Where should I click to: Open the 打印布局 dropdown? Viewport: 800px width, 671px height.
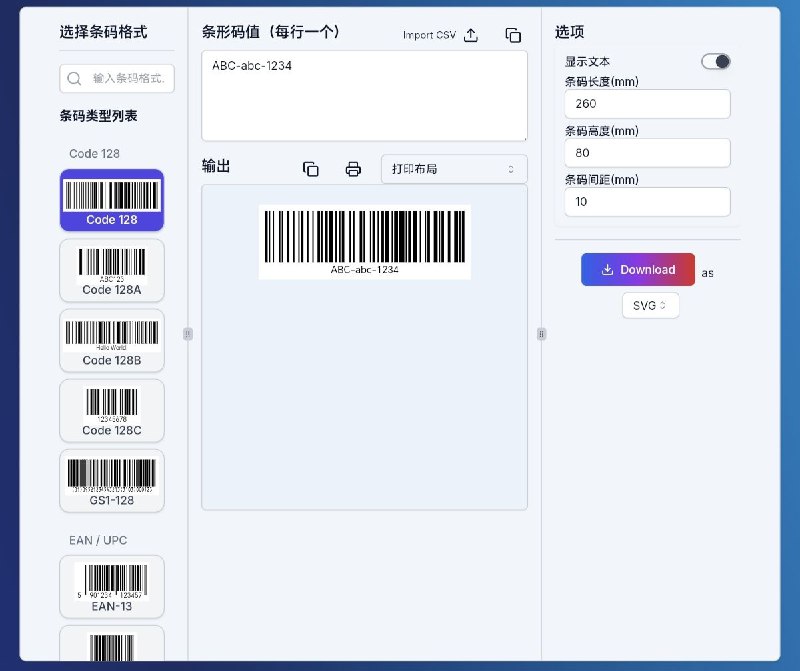click(x=454, y=169)
